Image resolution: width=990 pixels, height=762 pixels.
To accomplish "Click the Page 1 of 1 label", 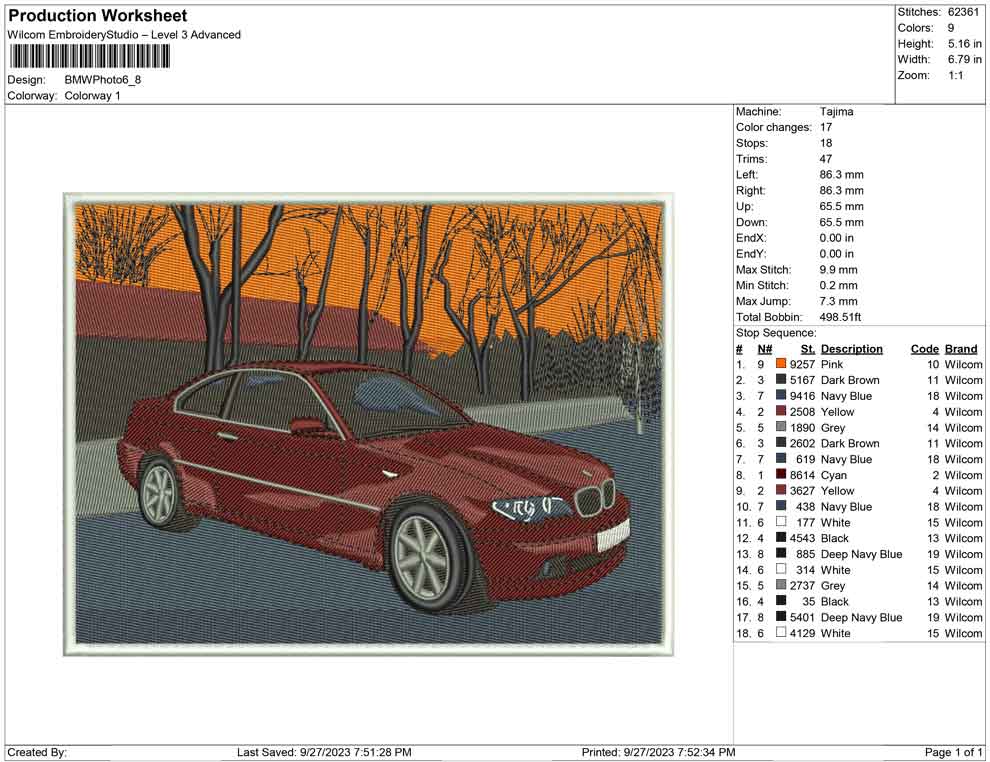I will click(x=953, y=752).
